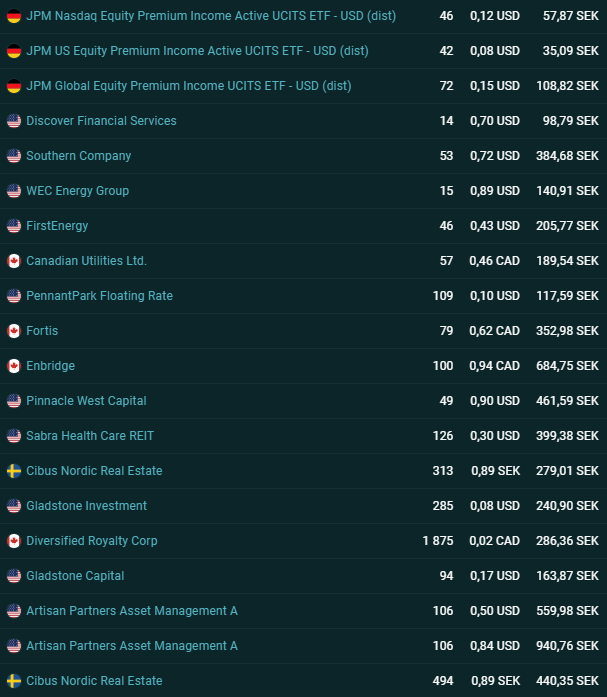This screenshot has height=697, width=607.
Task: Open Fortis link
Action: coord(42,331)
